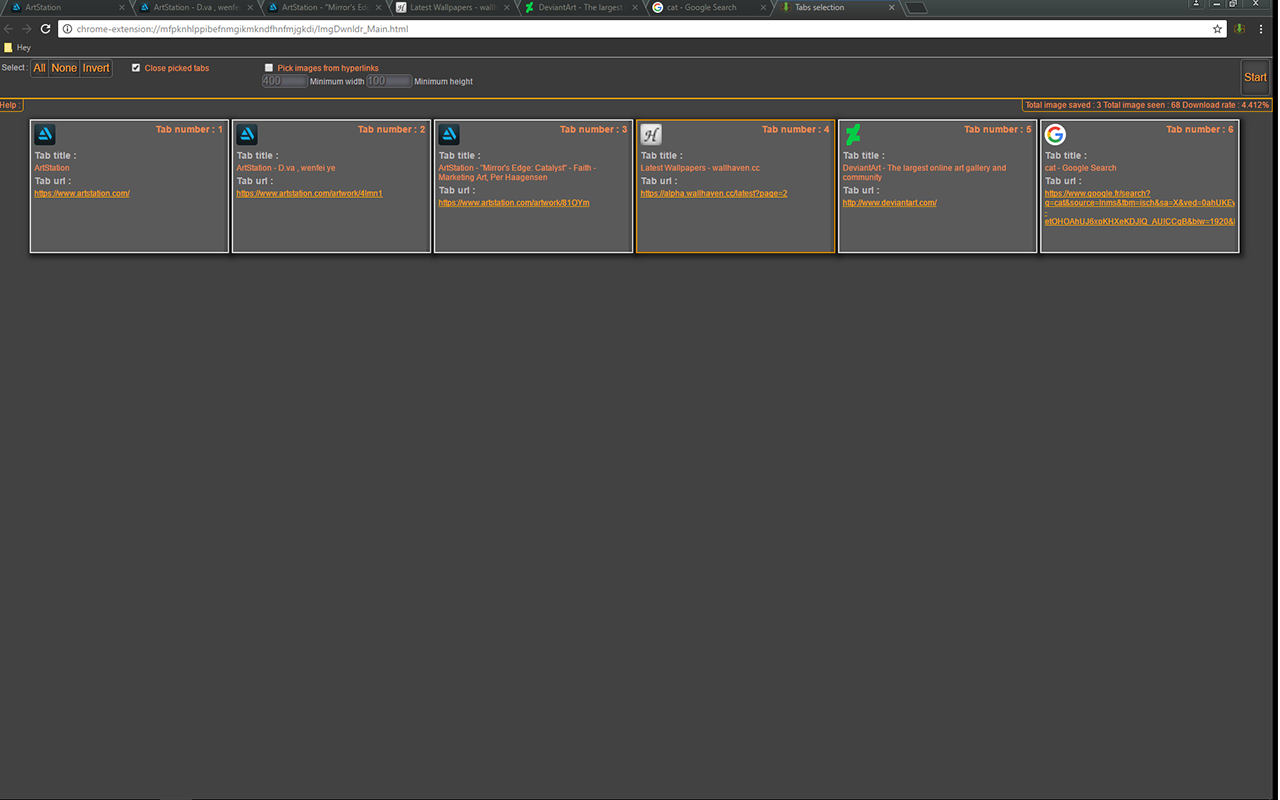
Task: Select all tabs with the All button
Action: coord(39,68)
